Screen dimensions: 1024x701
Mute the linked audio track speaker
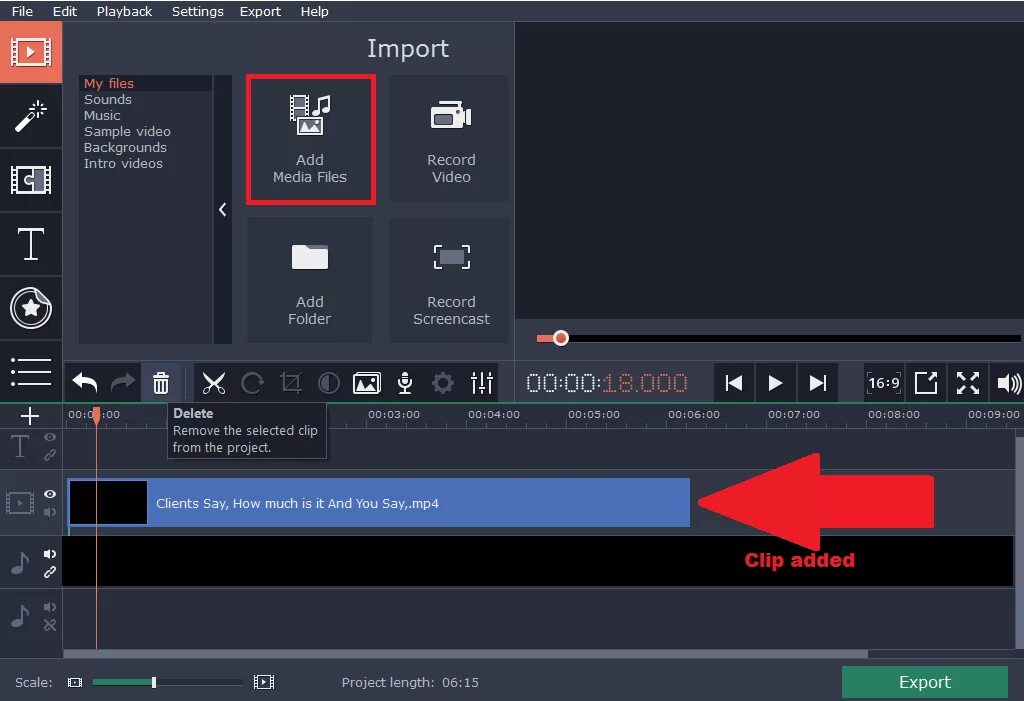click(x=50, y=554)
